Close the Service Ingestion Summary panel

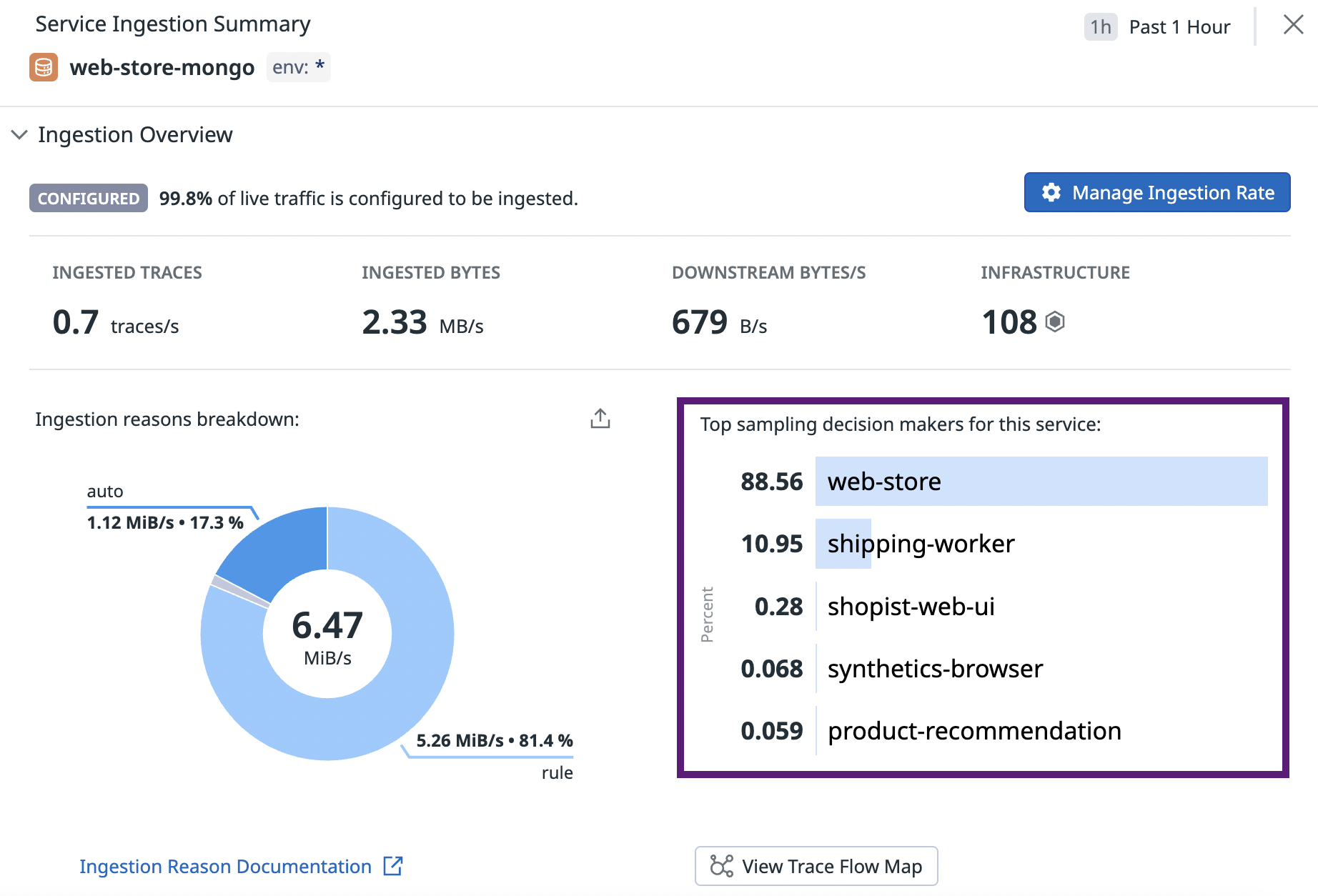1293,25
